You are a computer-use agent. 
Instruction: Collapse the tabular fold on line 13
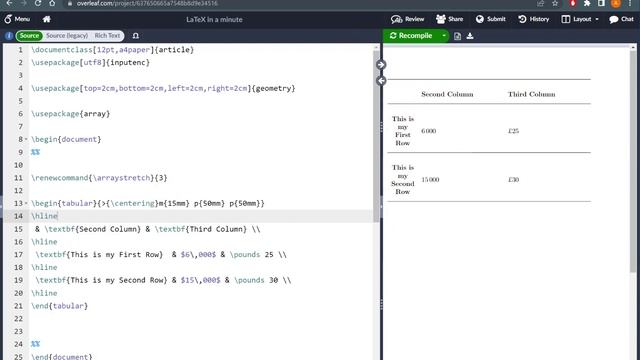click(x=27, y=203)
